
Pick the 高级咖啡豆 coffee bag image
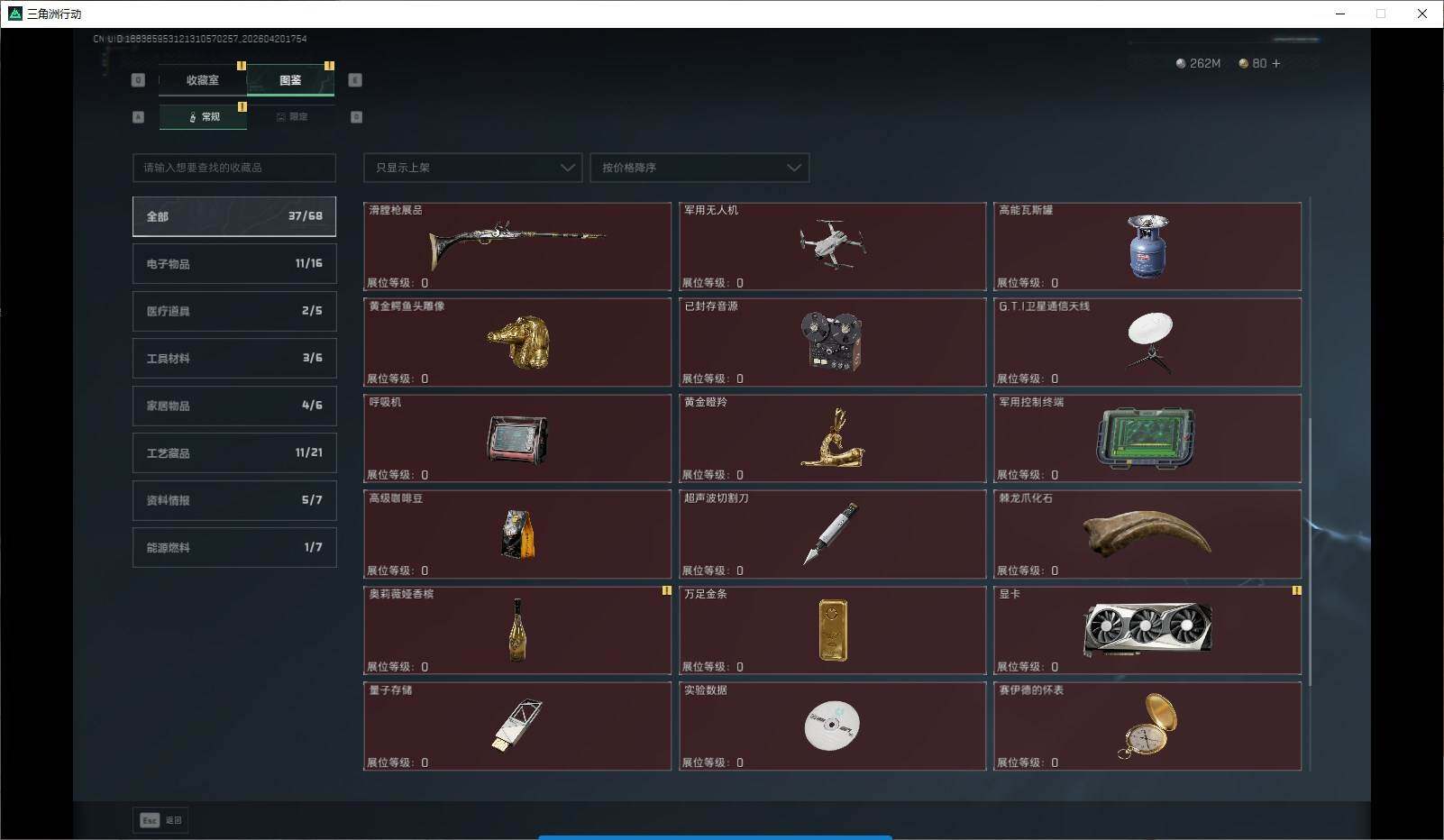click(517, 534)
